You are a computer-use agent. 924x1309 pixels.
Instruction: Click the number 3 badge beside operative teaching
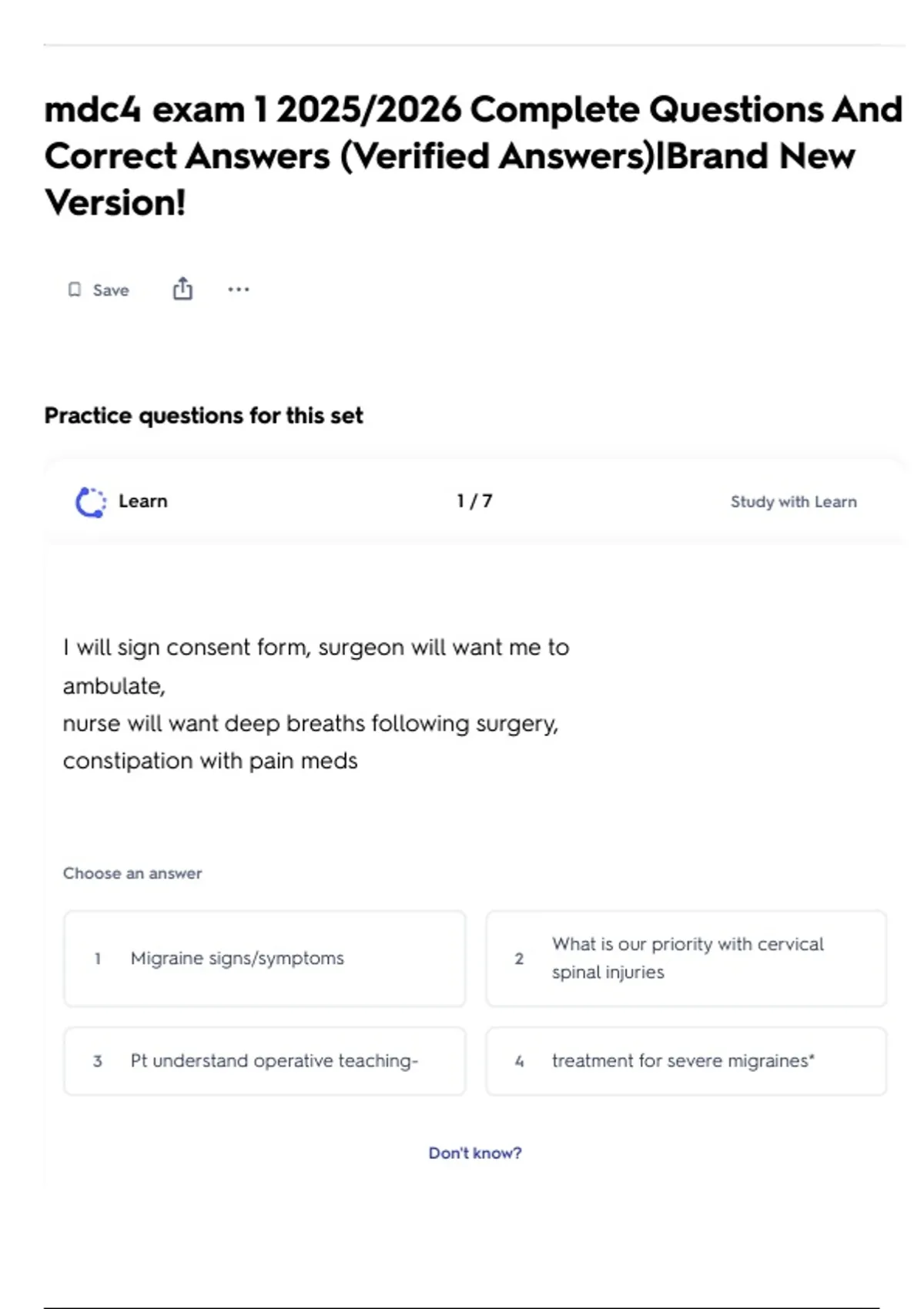coord(98,1061)
